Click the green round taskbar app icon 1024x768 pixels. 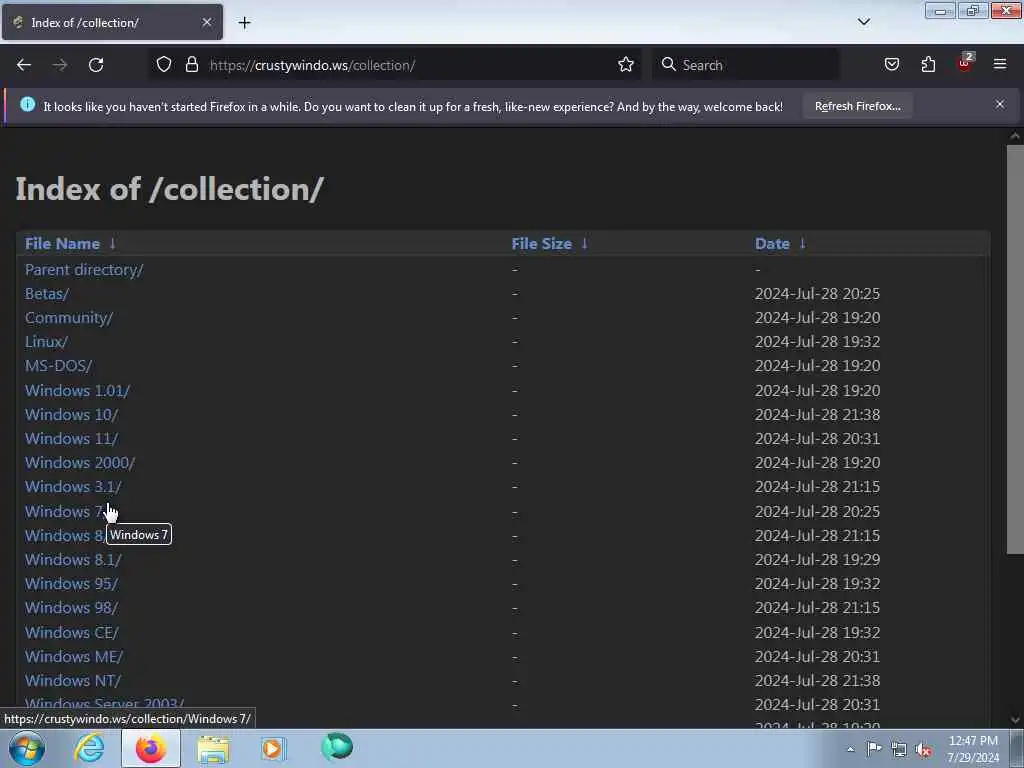tap(337, 747)
